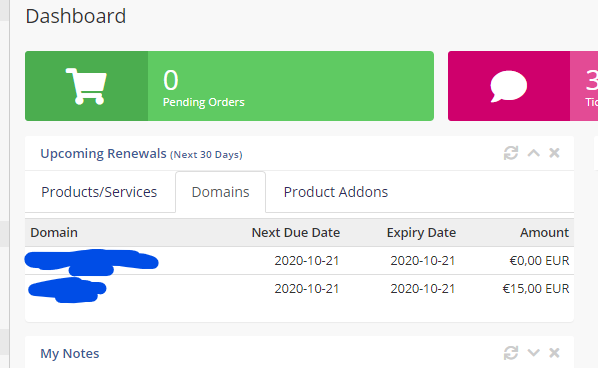Open the 0 Pending Orders tile
598x368 pixels.
click(229, 86)
